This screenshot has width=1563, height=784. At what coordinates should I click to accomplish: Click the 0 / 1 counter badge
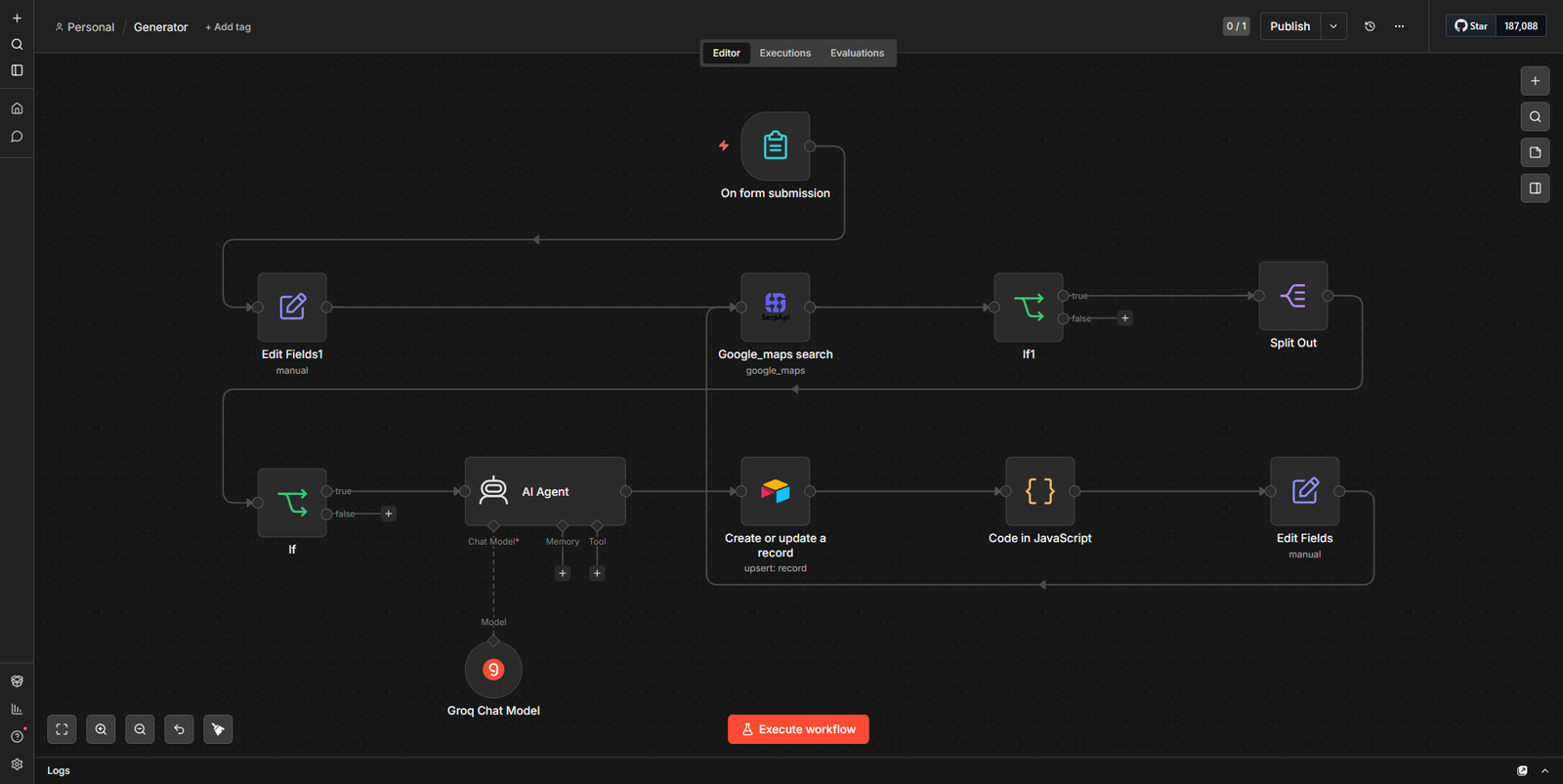click(1236, 26)
